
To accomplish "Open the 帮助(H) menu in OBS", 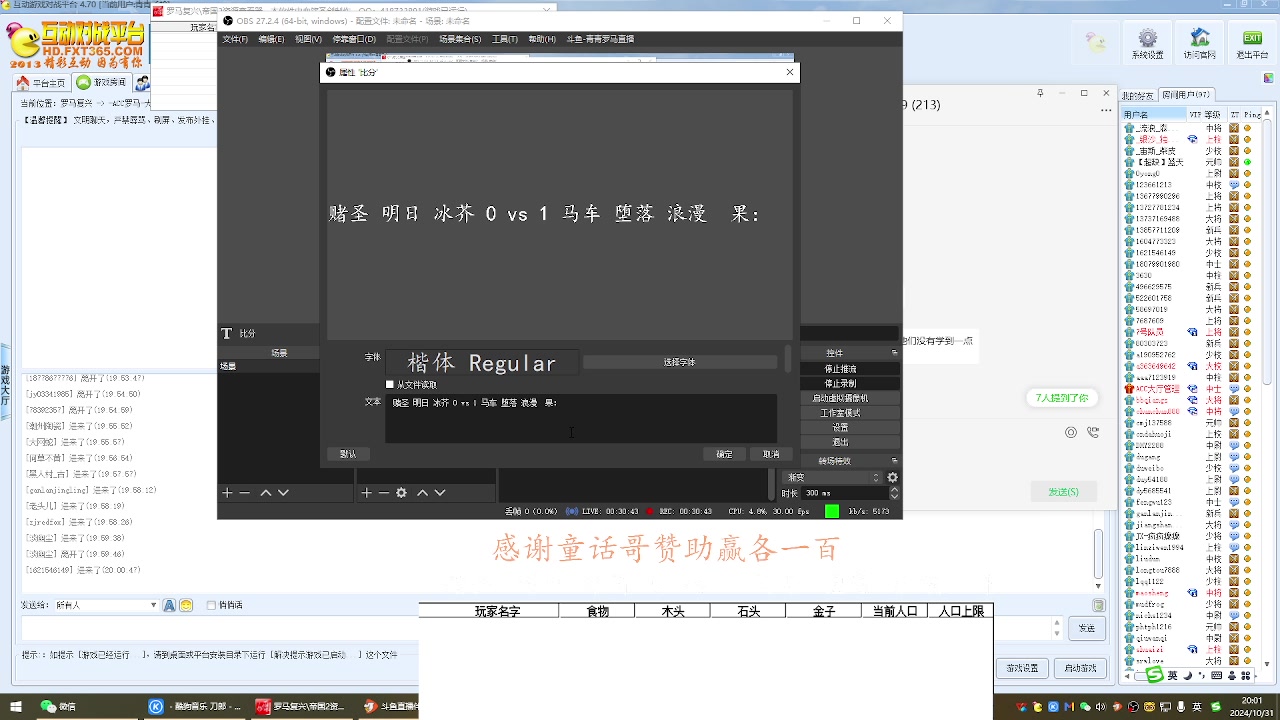I will click(x=542, y=39).
